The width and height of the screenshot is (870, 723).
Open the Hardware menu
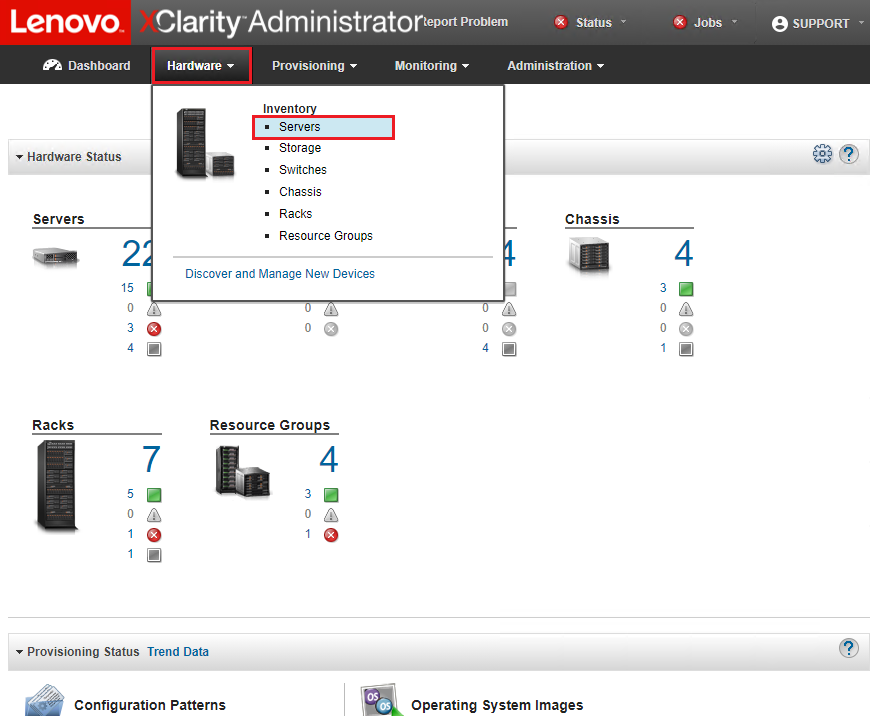[x=201, y=65]
